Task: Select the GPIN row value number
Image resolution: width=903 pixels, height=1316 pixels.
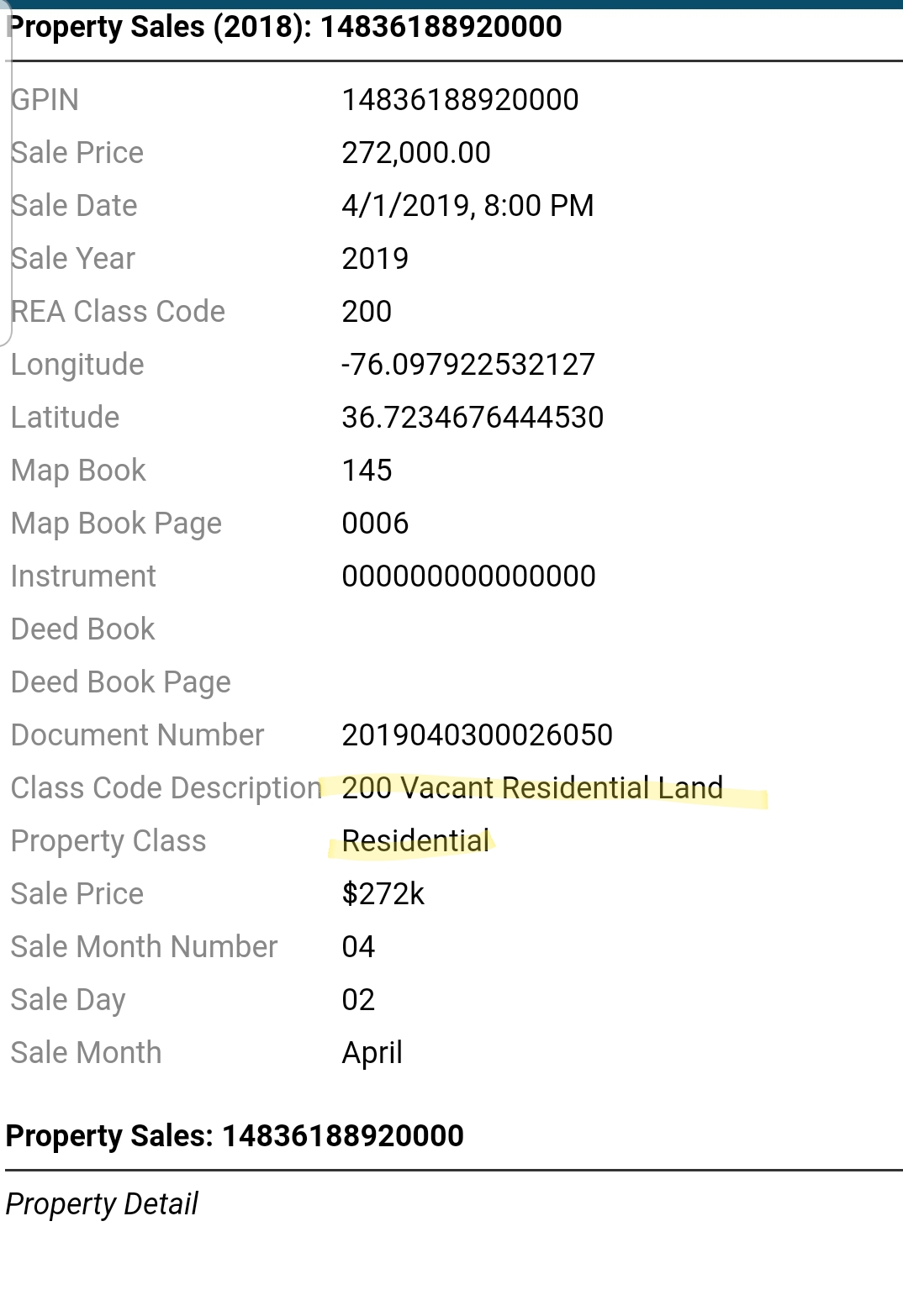Action: click(x=460, y=100)
